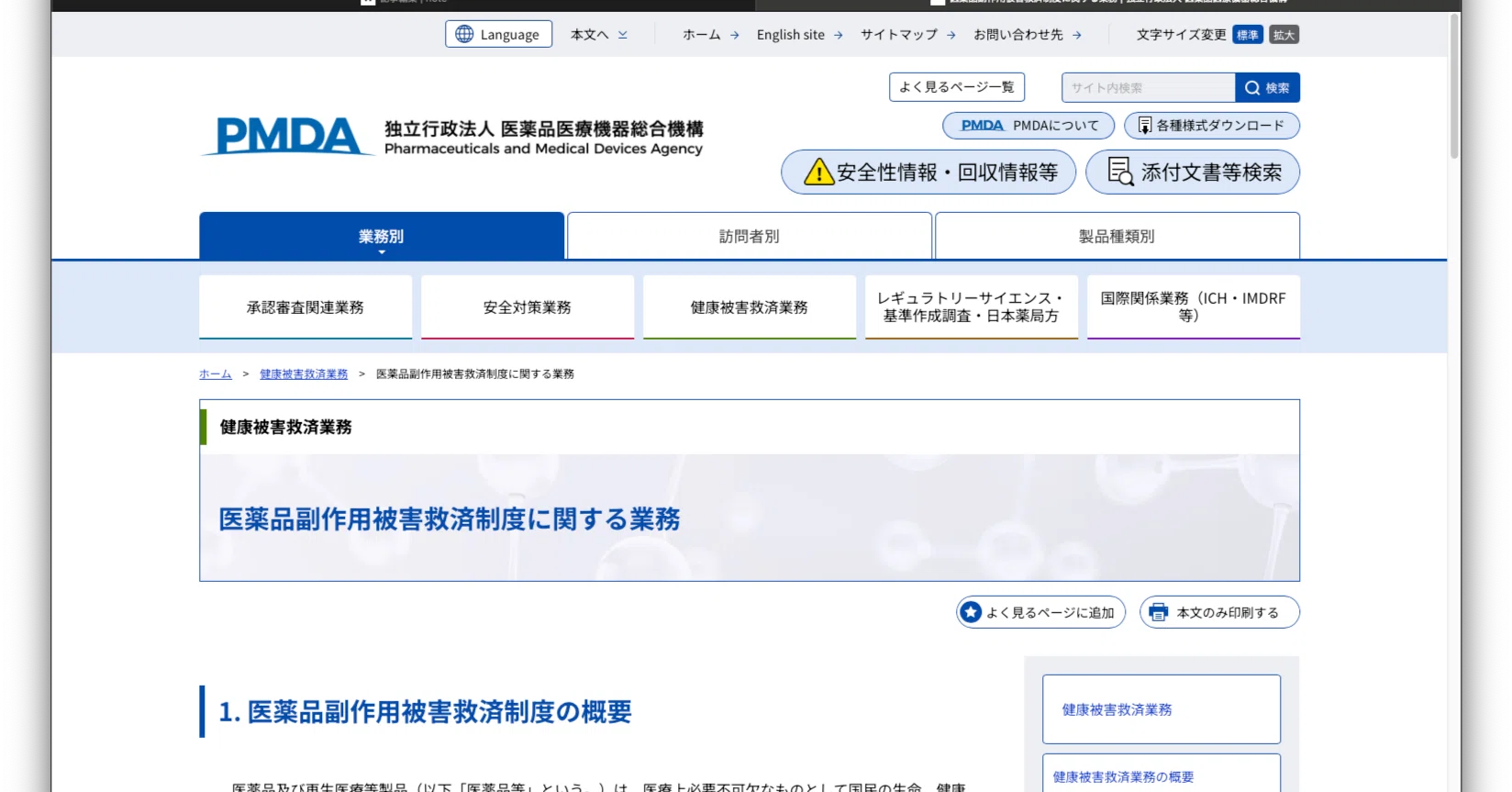Open レギュラトリーサイエンス・基準作成調査 menu item
1512x792 pixels.
972,307
